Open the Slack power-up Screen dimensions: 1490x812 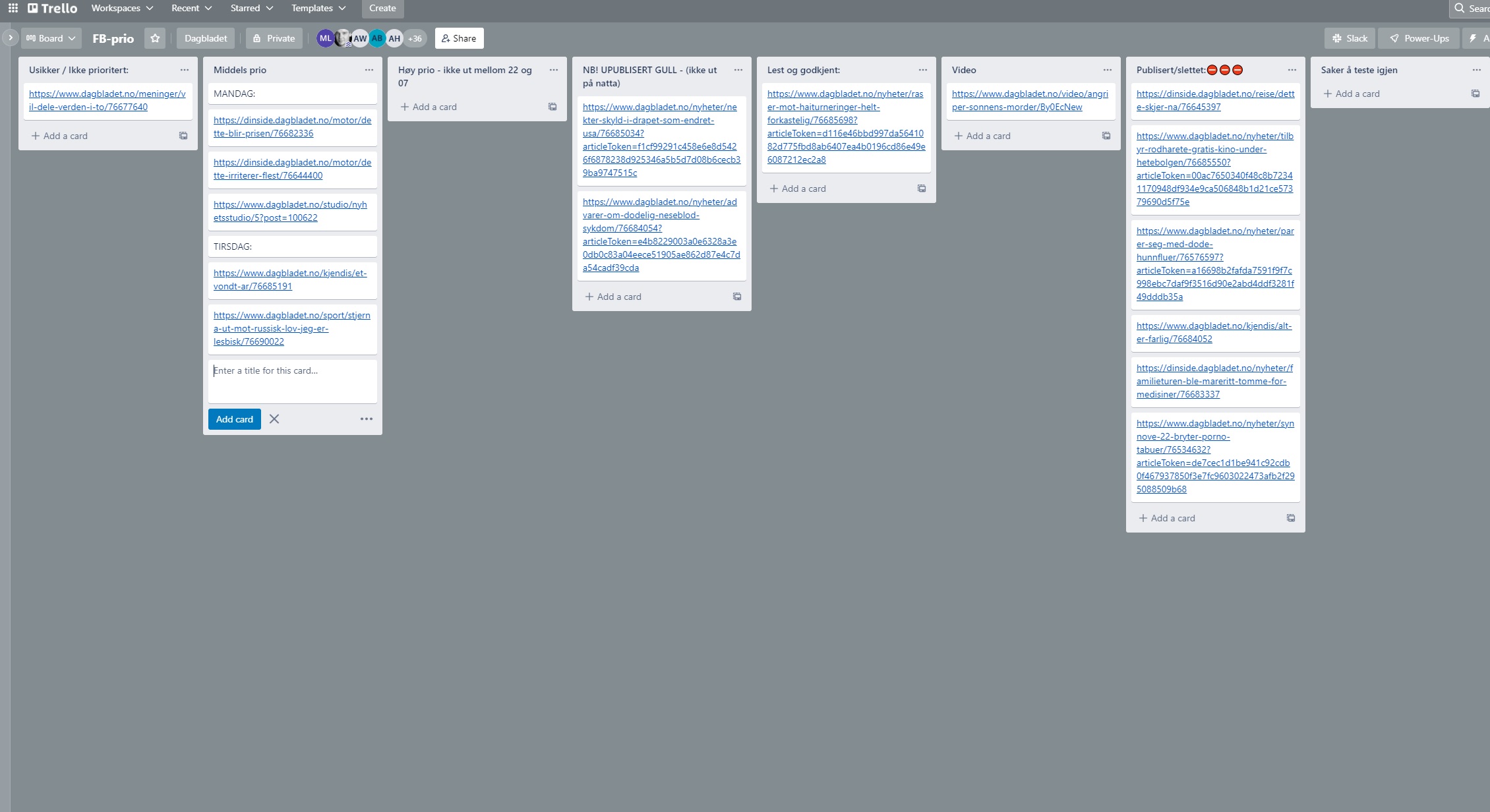pos(1349,38)
